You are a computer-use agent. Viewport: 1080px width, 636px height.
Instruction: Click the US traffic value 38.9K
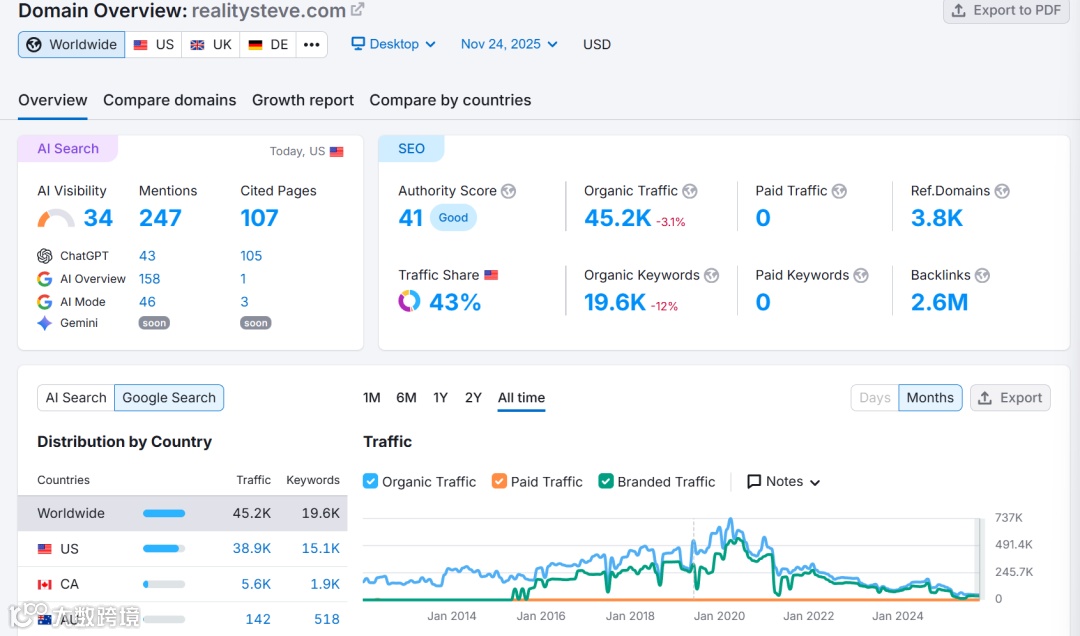(x=251, y=548)
